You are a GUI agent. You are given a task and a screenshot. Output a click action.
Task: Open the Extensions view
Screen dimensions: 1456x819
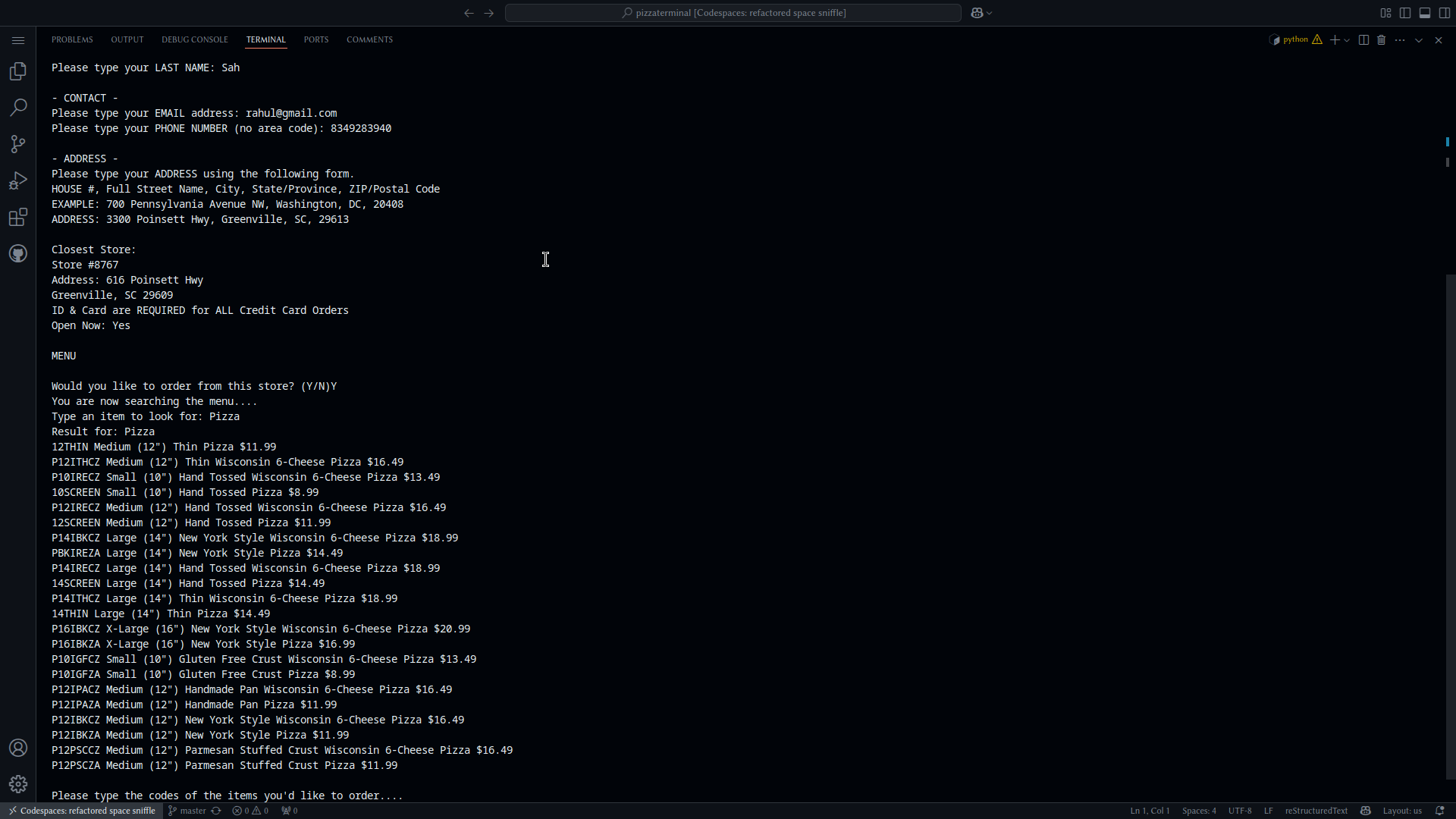point(18,218)
